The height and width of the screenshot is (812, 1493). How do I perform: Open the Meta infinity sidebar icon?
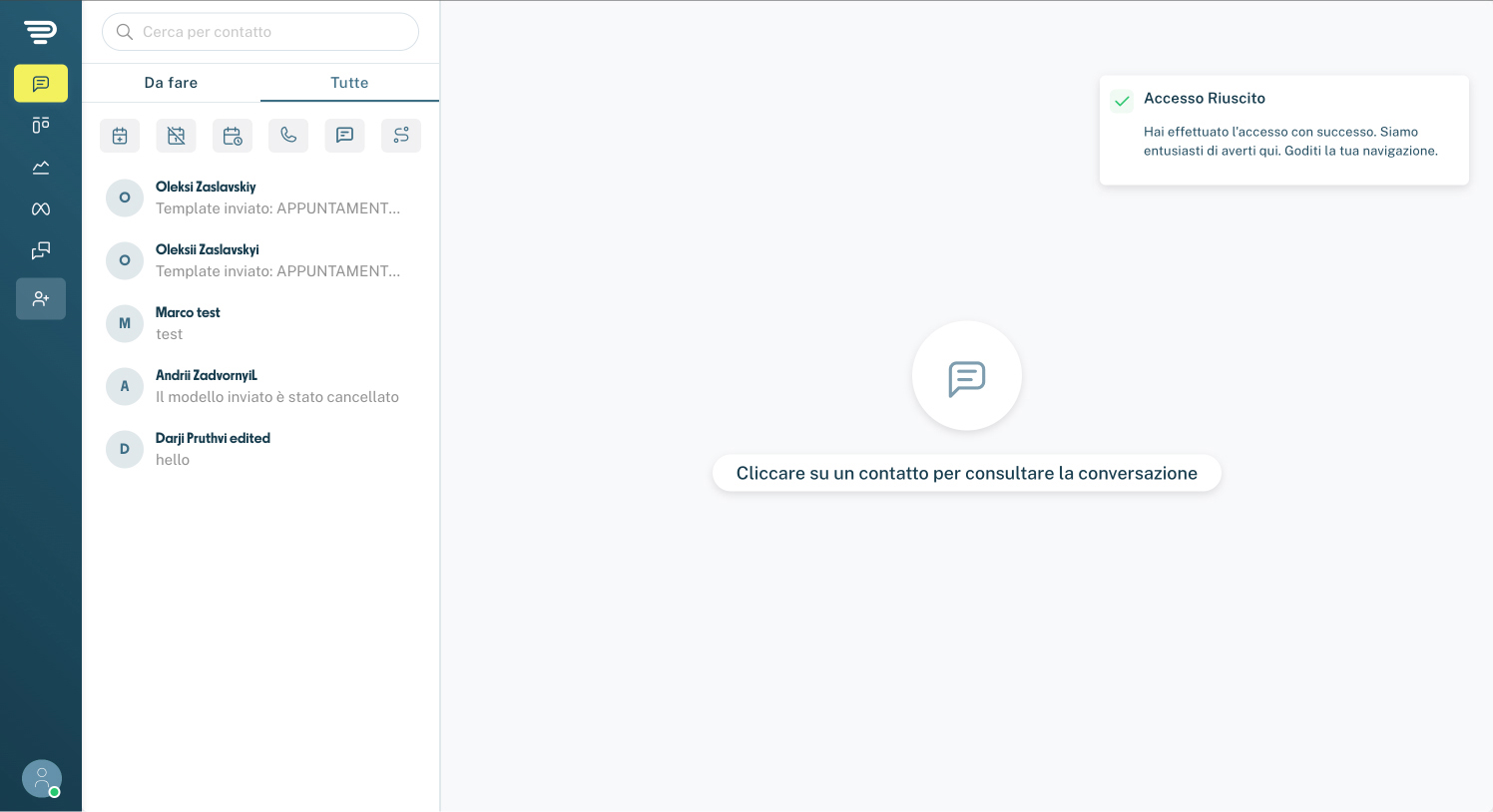click(x=41, y=208)
